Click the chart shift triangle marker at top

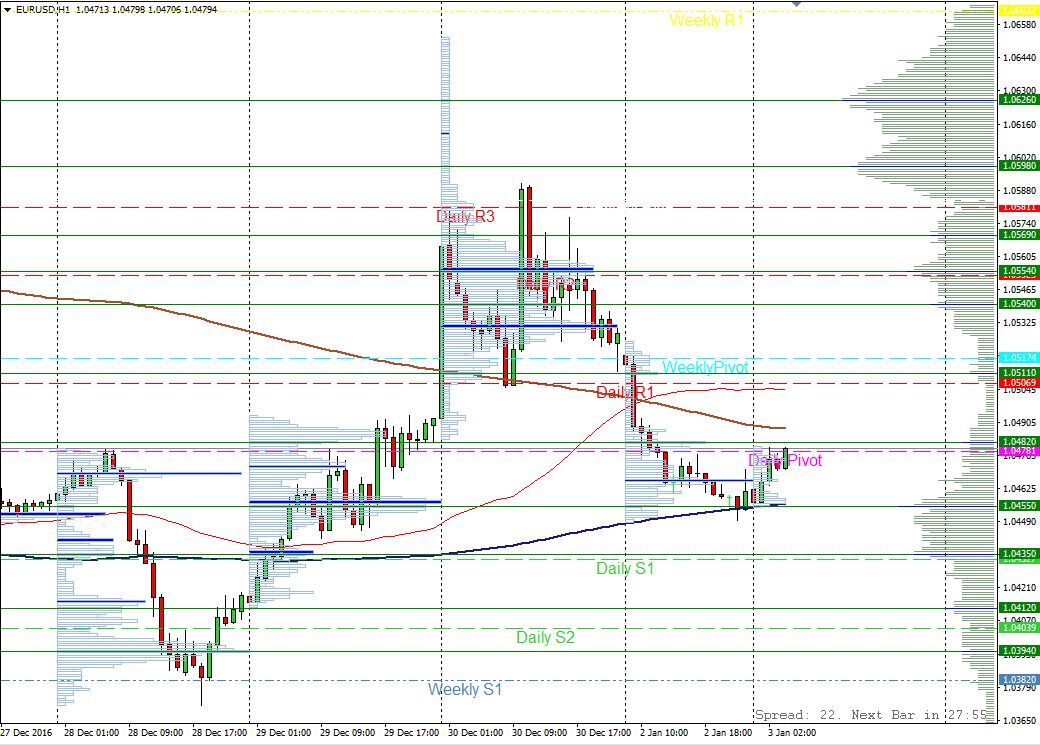coord(797,4)
